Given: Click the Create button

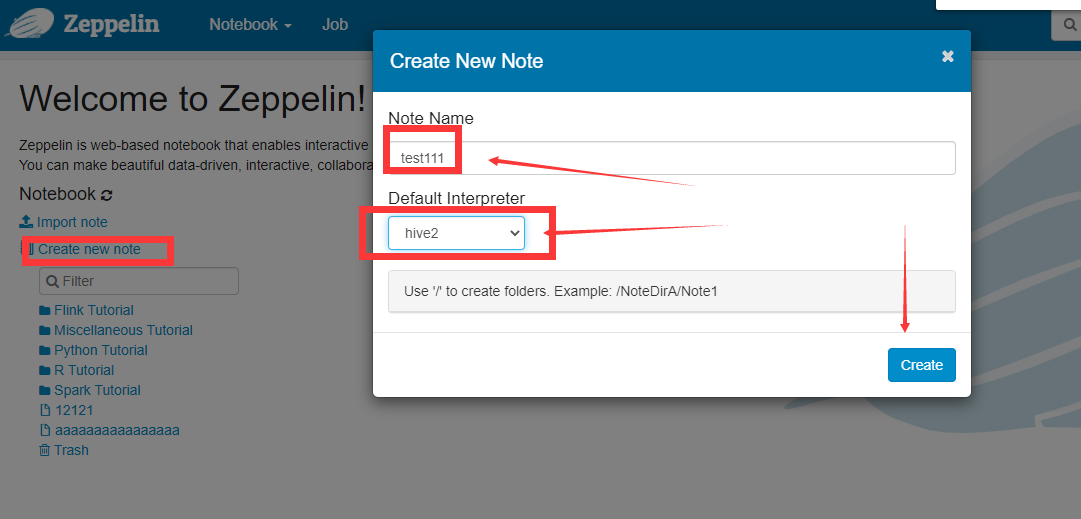Looking at the screenshot, I should [x=922, y=365].
